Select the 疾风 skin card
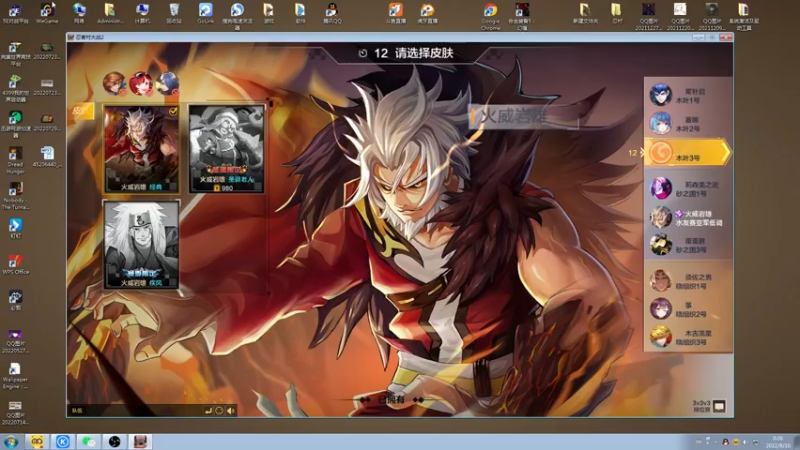Image resolution: width=800 pixels, height=450 pixels. 141,245
